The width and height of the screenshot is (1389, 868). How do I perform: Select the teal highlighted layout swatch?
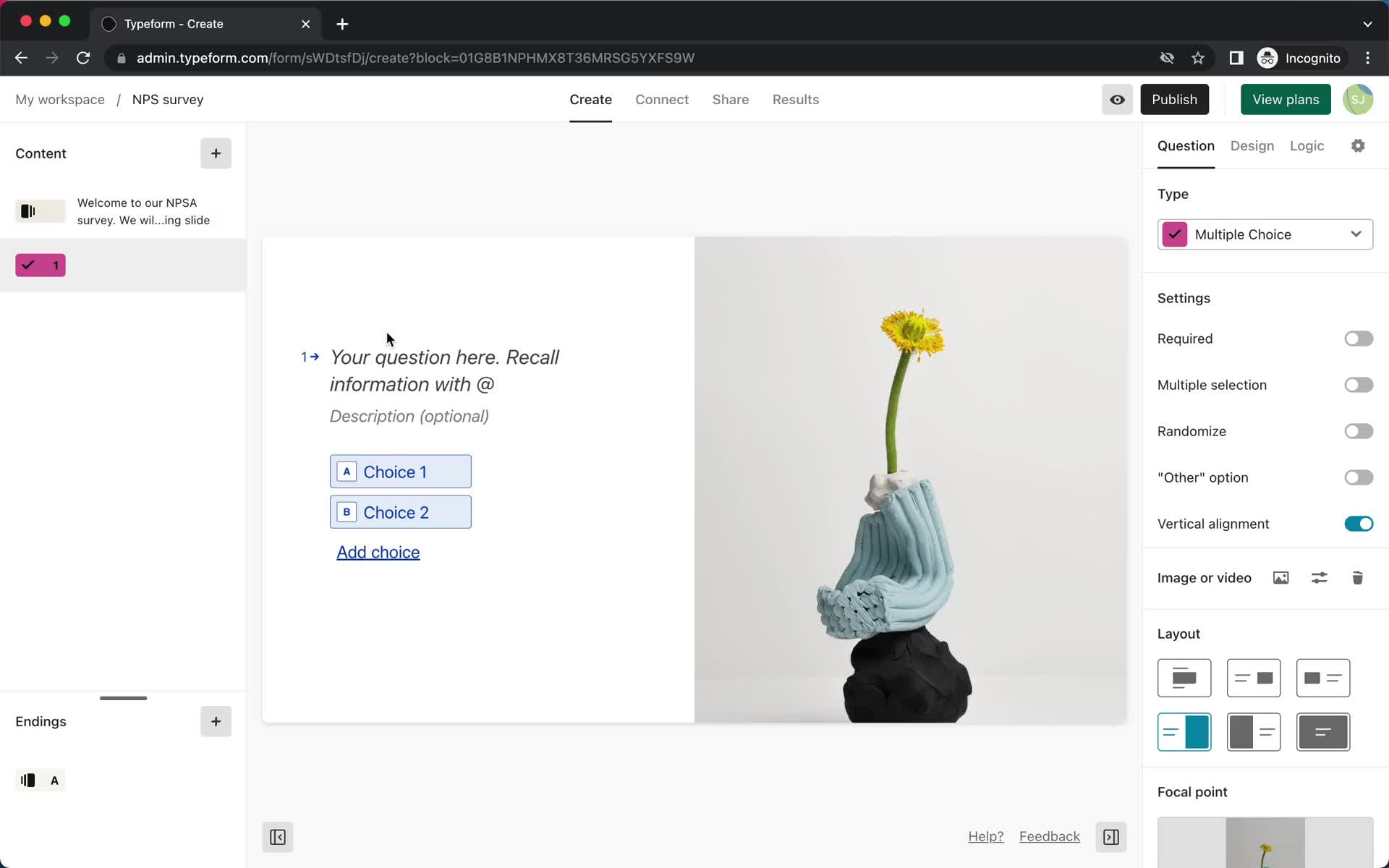(x=1184, y=732)
